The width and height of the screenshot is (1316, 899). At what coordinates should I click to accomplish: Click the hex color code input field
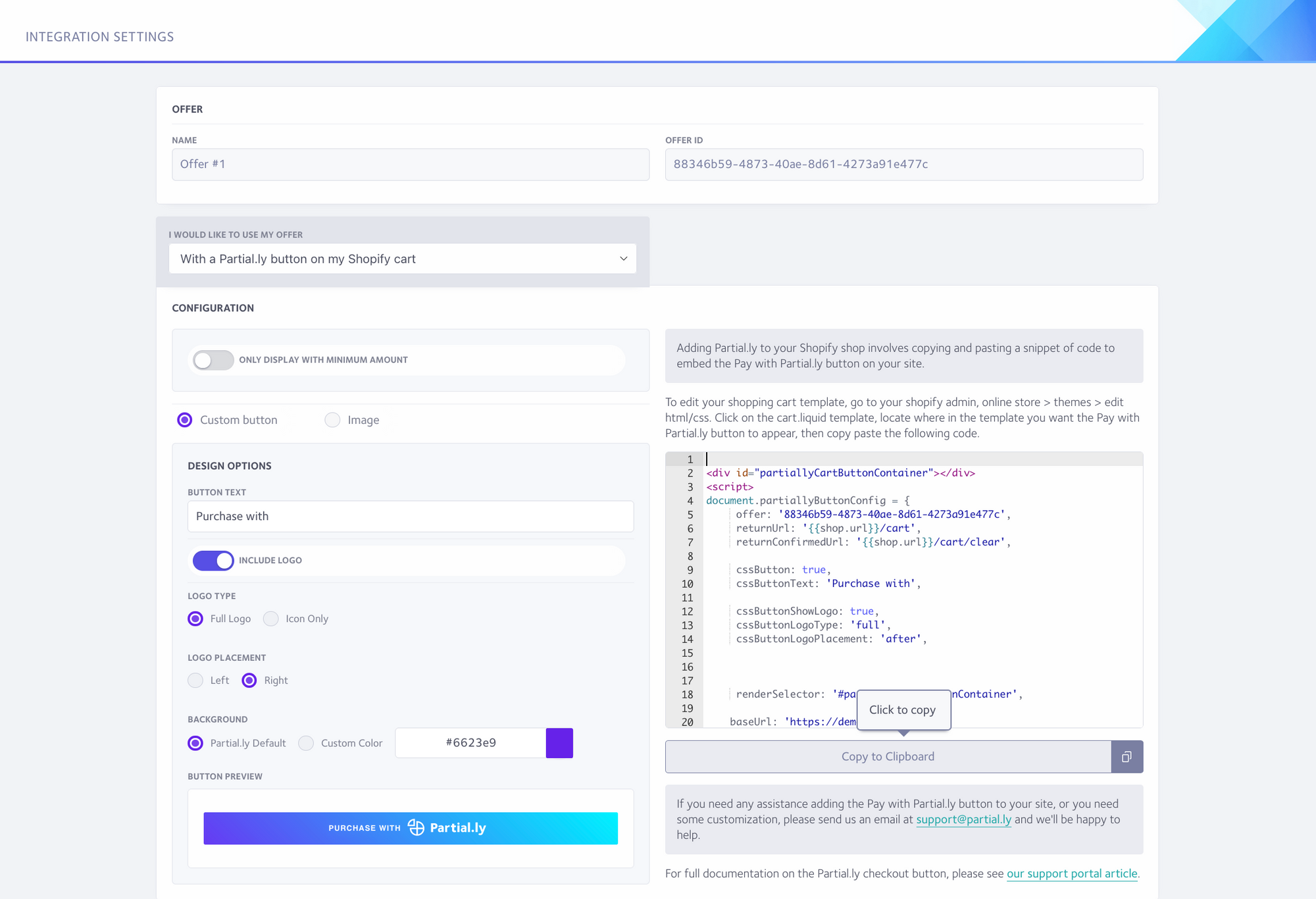coord(469,742)
